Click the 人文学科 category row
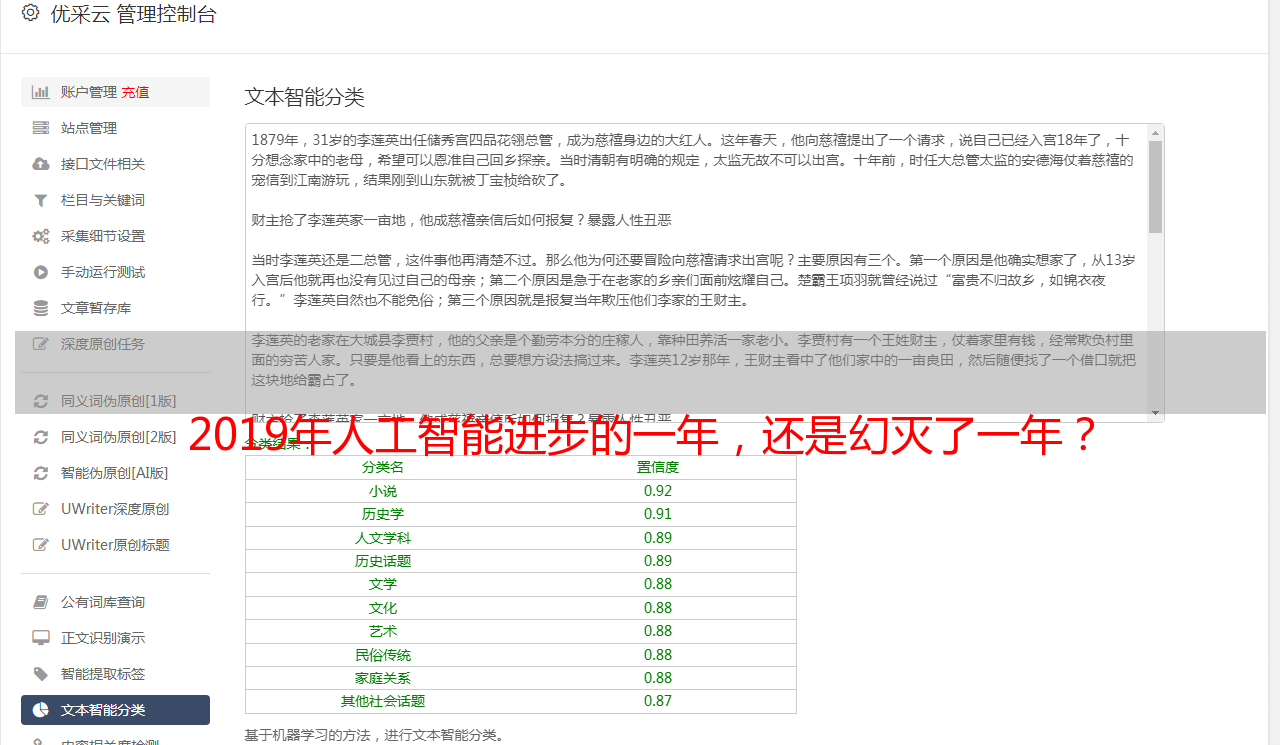1280x745 pixels. tap(521, 538)
